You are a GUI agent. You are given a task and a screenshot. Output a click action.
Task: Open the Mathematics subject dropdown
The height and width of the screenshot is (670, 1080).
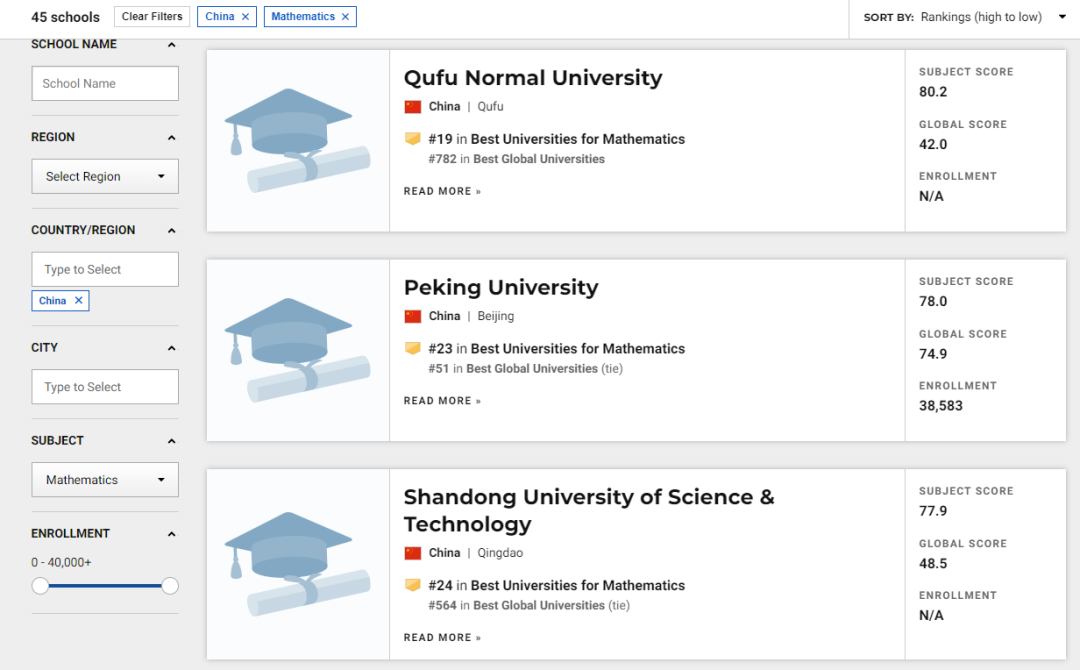(x=105, y=480)
